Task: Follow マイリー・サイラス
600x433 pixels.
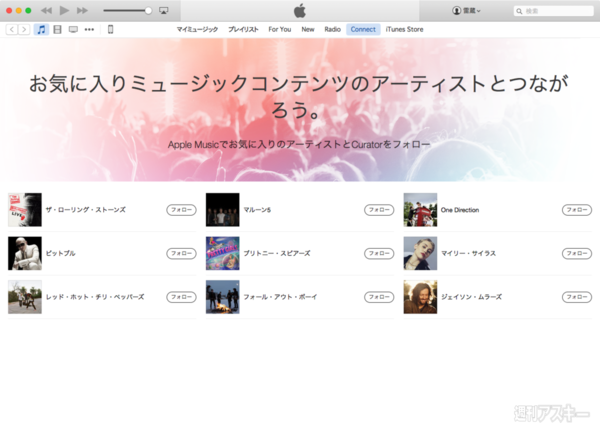Action: [577, 254]
